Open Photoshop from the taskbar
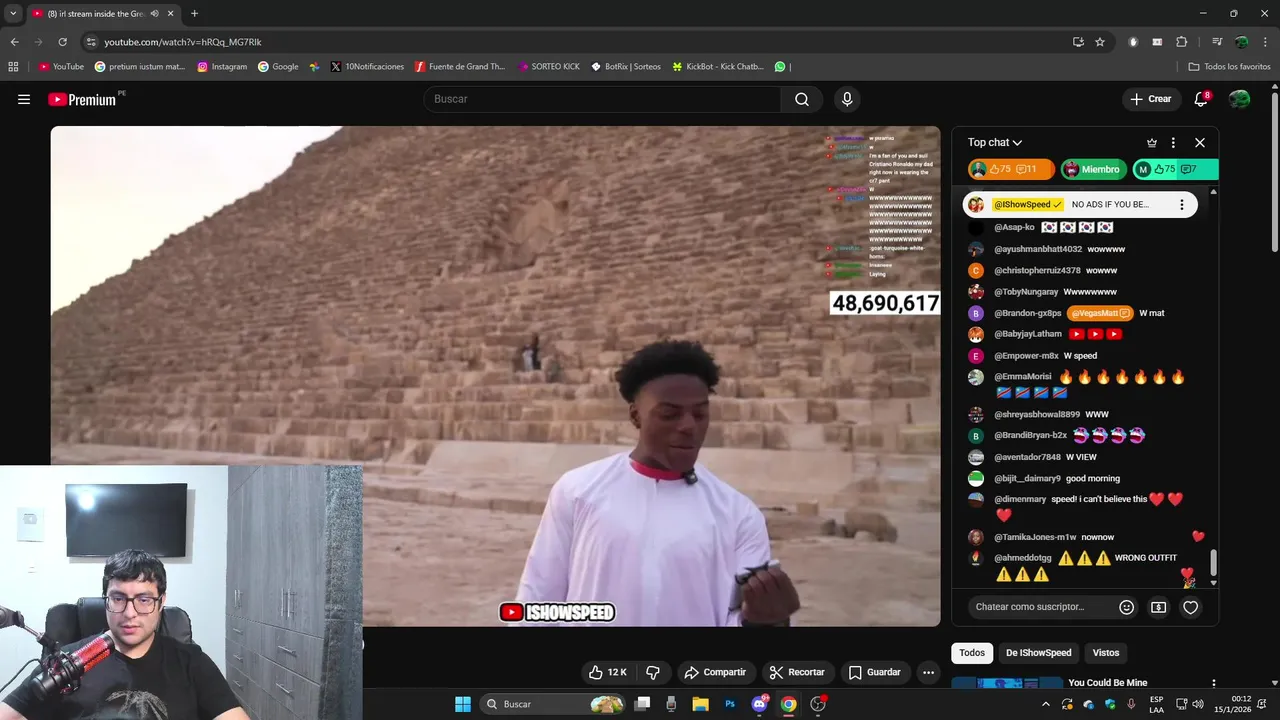1280x720 pixels. (x=730, y=704)
